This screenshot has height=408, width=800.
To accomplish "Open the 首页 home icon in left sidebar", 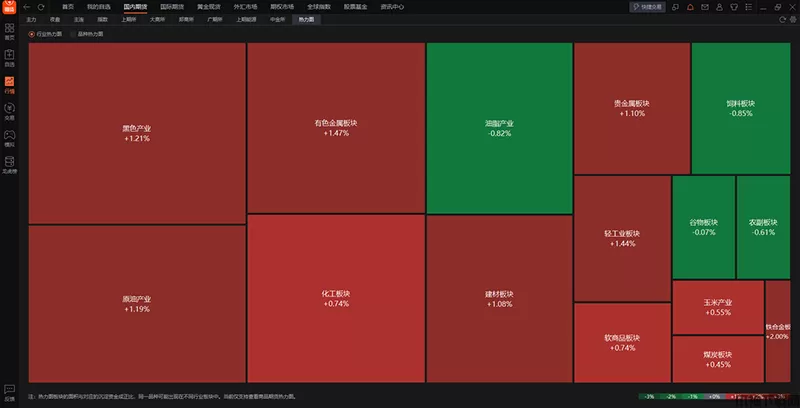I will 9,30.
